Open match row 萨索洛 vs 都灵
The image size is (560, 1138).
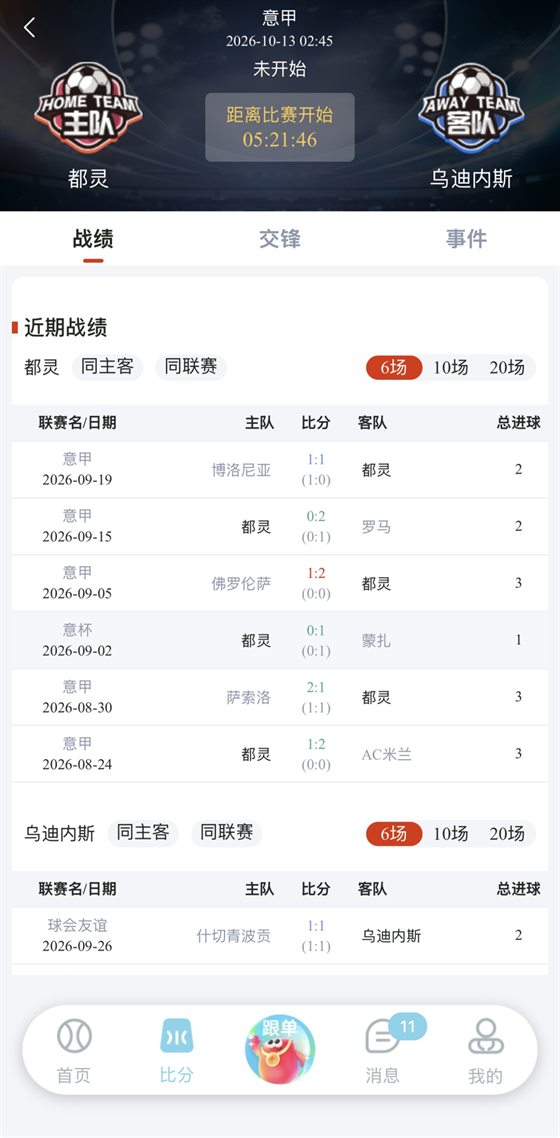click(280, 697)
